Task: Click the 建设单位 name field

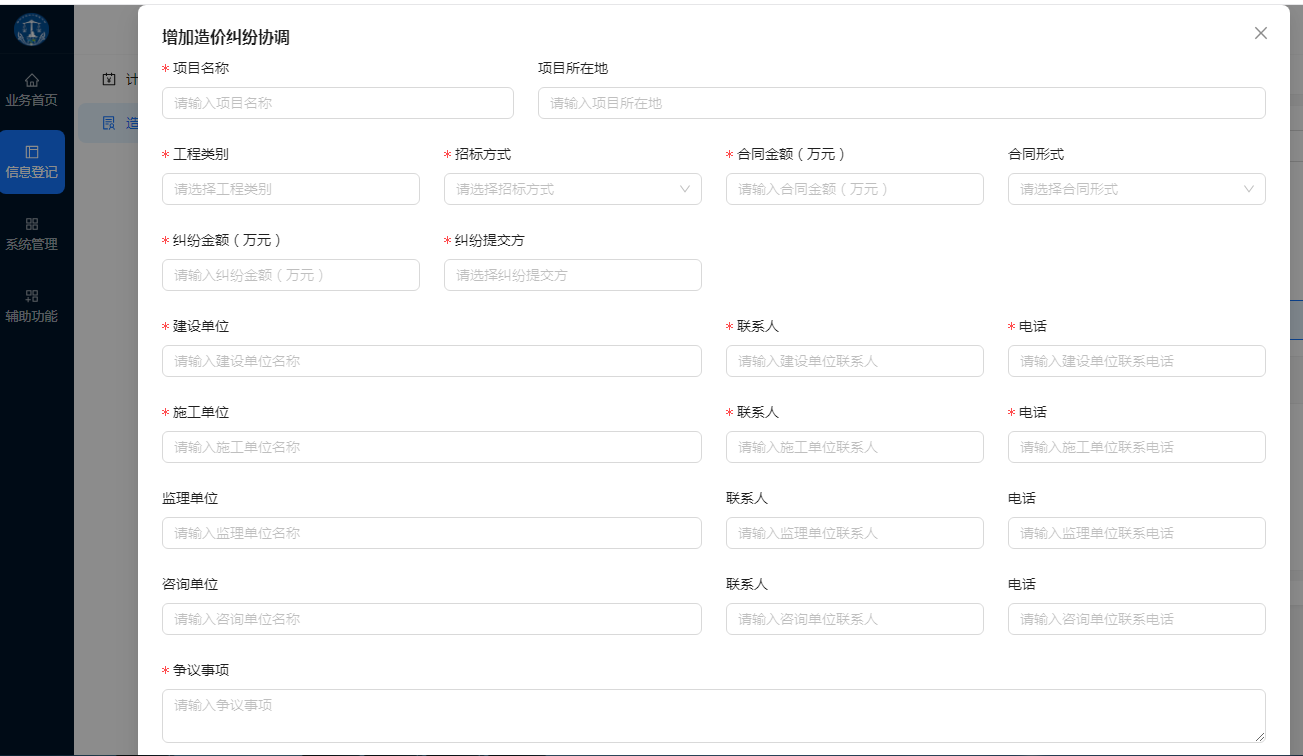Action: click(432, 361)
